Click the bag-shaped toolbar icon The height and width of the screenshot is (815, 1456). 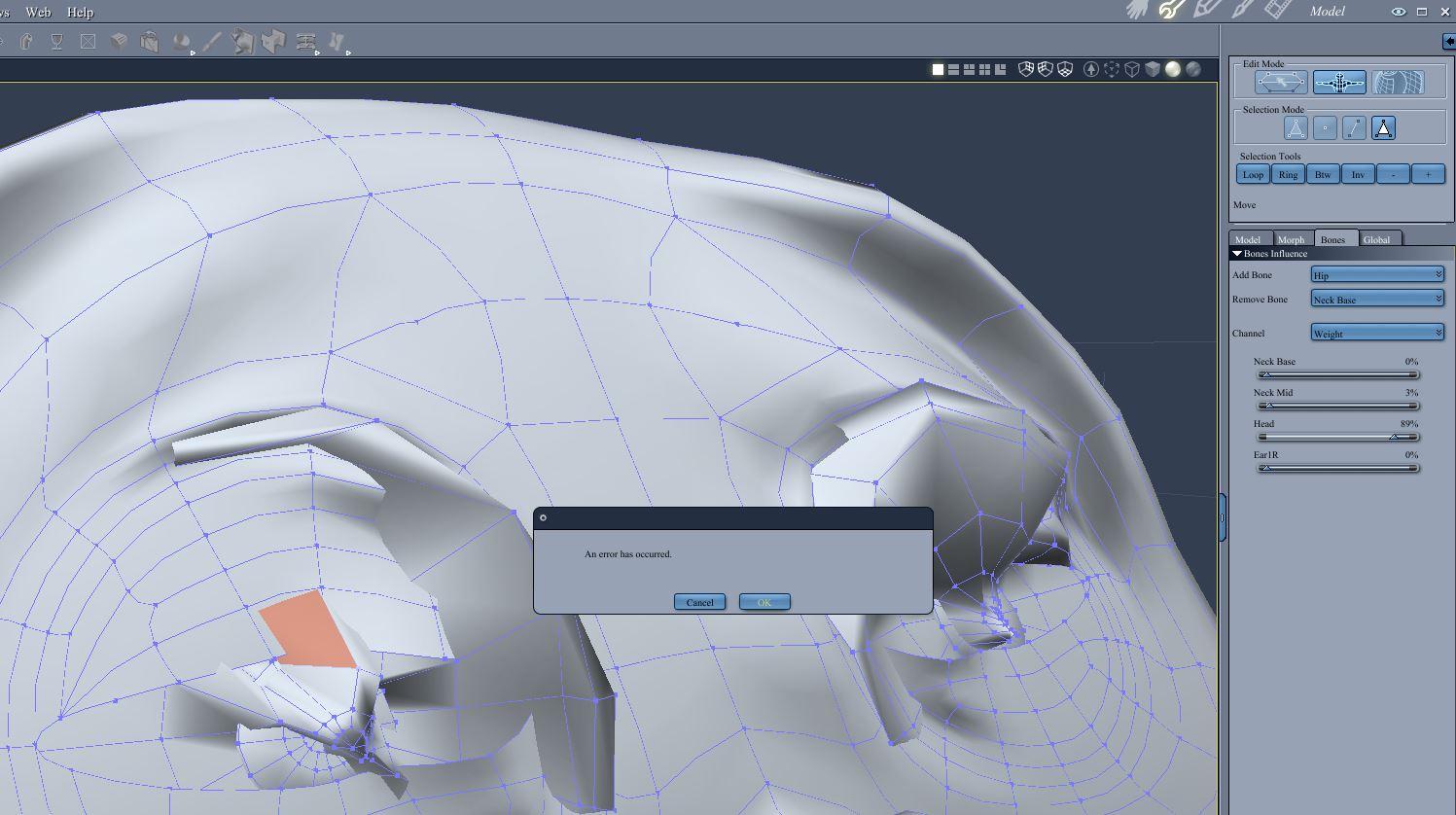point(149,42)
